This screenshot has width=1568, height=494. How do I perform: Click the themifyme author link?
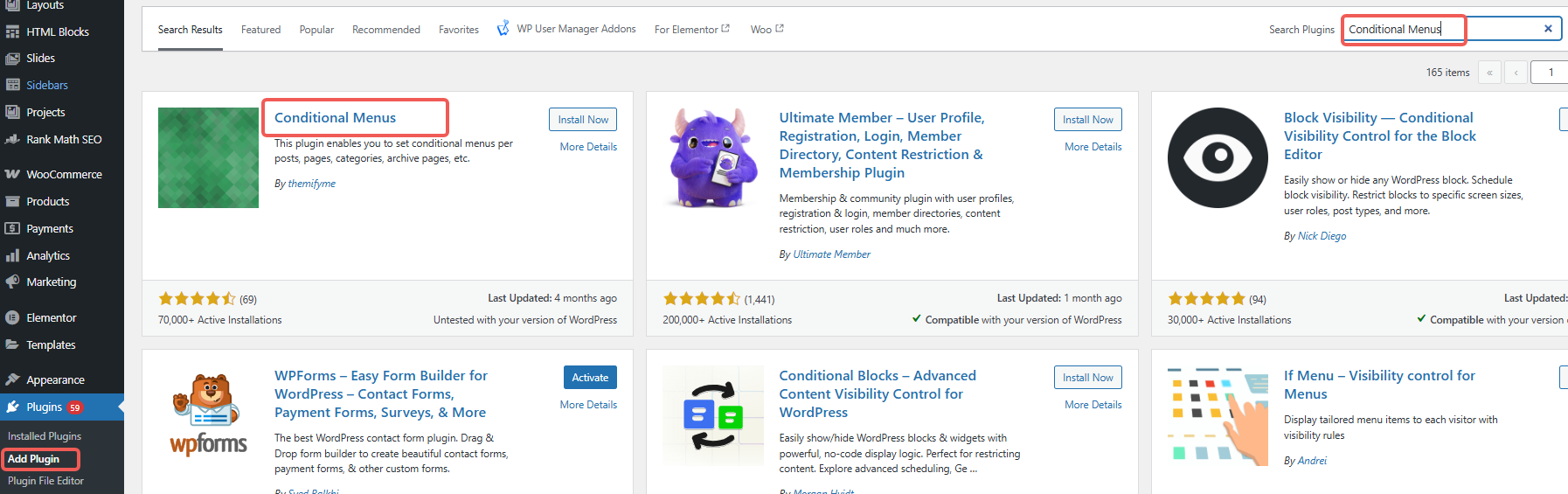(x=311, y=184)
